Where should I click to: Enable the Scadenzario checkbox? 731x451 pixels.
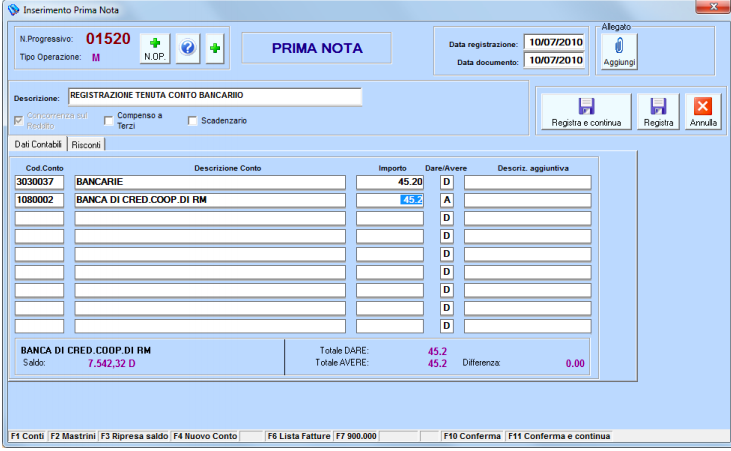tap(192, 121)
